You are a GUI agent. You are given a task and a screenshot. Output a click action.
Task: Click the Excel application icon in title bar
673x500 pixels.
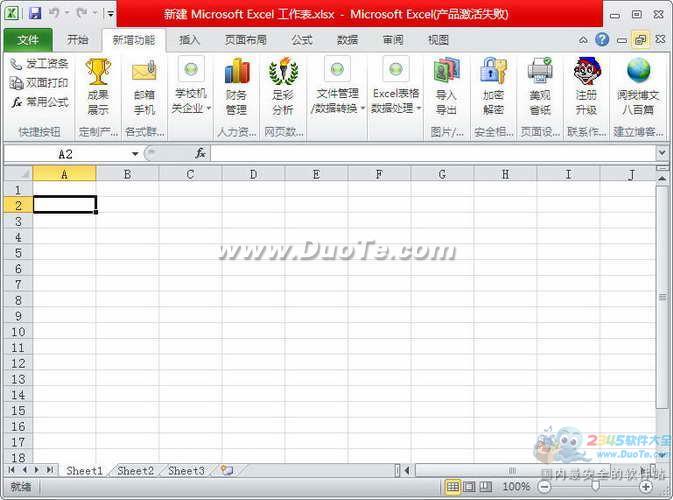[x=12, y=13]
